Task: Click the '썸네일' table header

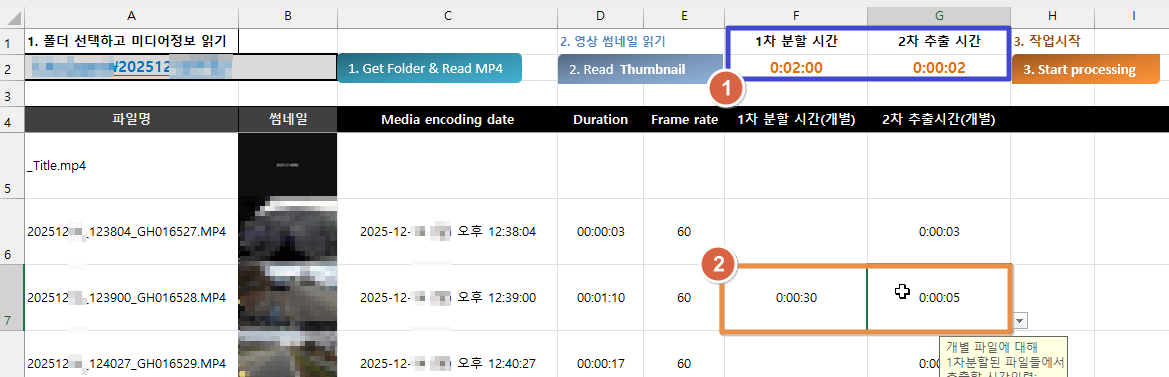Action: 288,119
